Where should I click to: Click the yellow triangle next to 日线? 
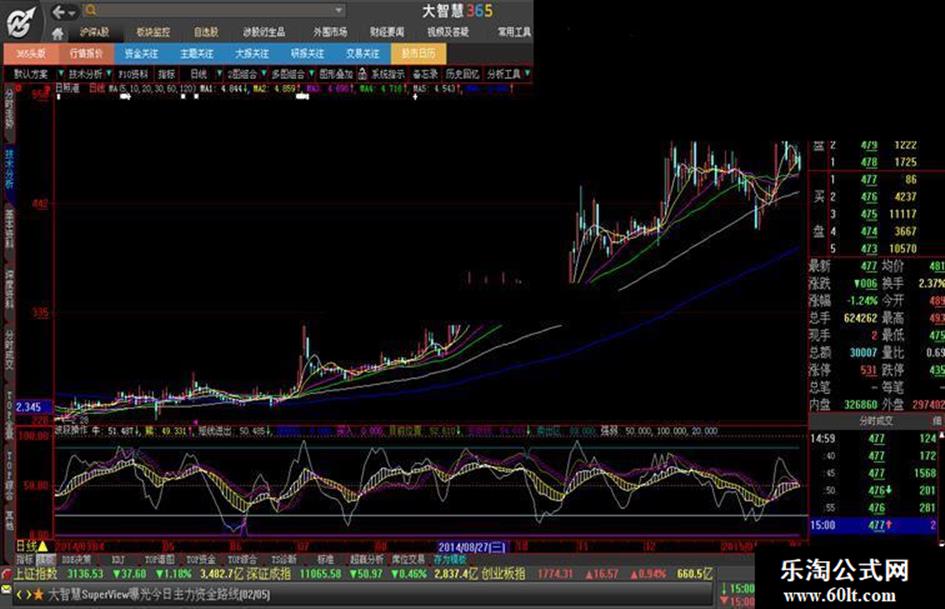43,547
